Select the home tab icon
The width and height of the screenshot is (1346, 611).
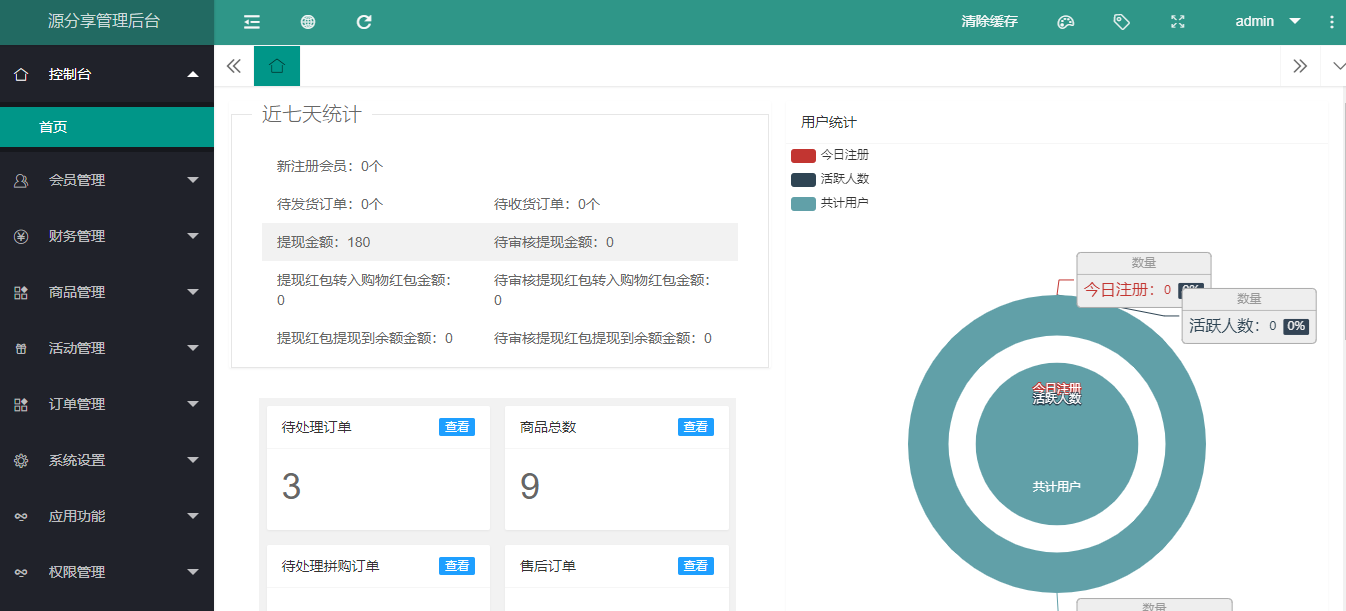pyautogui.click(x=277, y=66)
